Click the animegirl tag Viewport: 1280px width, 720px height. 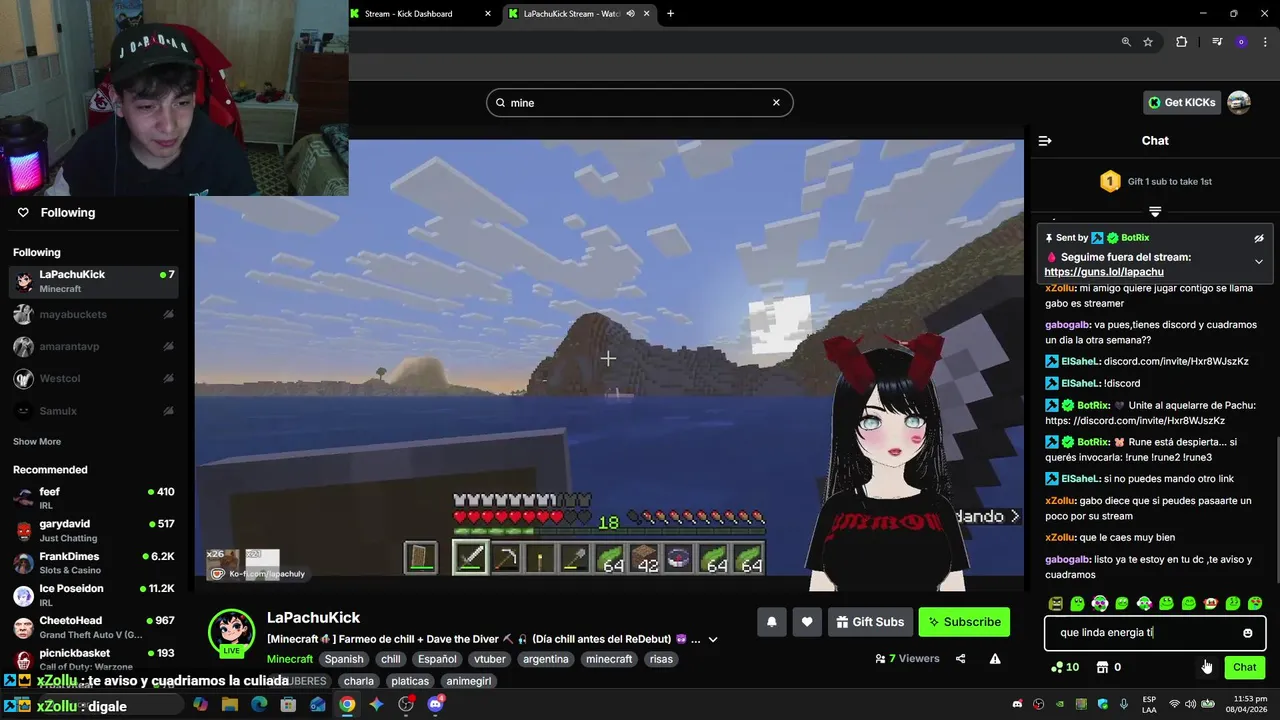[x=469, y=681]
